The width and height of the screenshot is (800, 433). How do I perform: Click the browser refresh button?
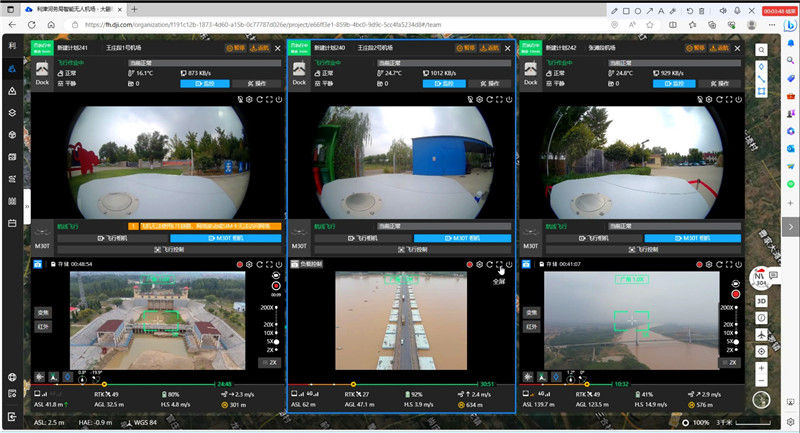[x=32, y=24]
